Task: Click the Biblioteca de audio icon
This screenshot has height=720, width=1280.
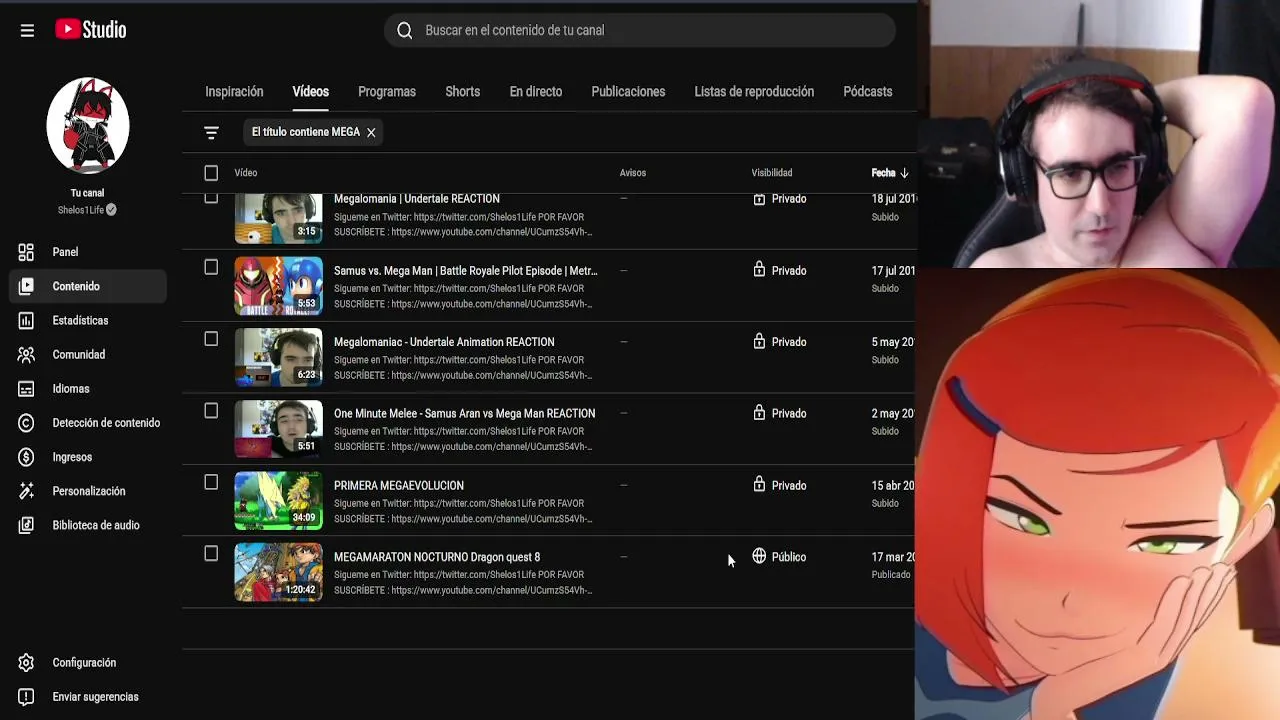Action: coord(27,525)
